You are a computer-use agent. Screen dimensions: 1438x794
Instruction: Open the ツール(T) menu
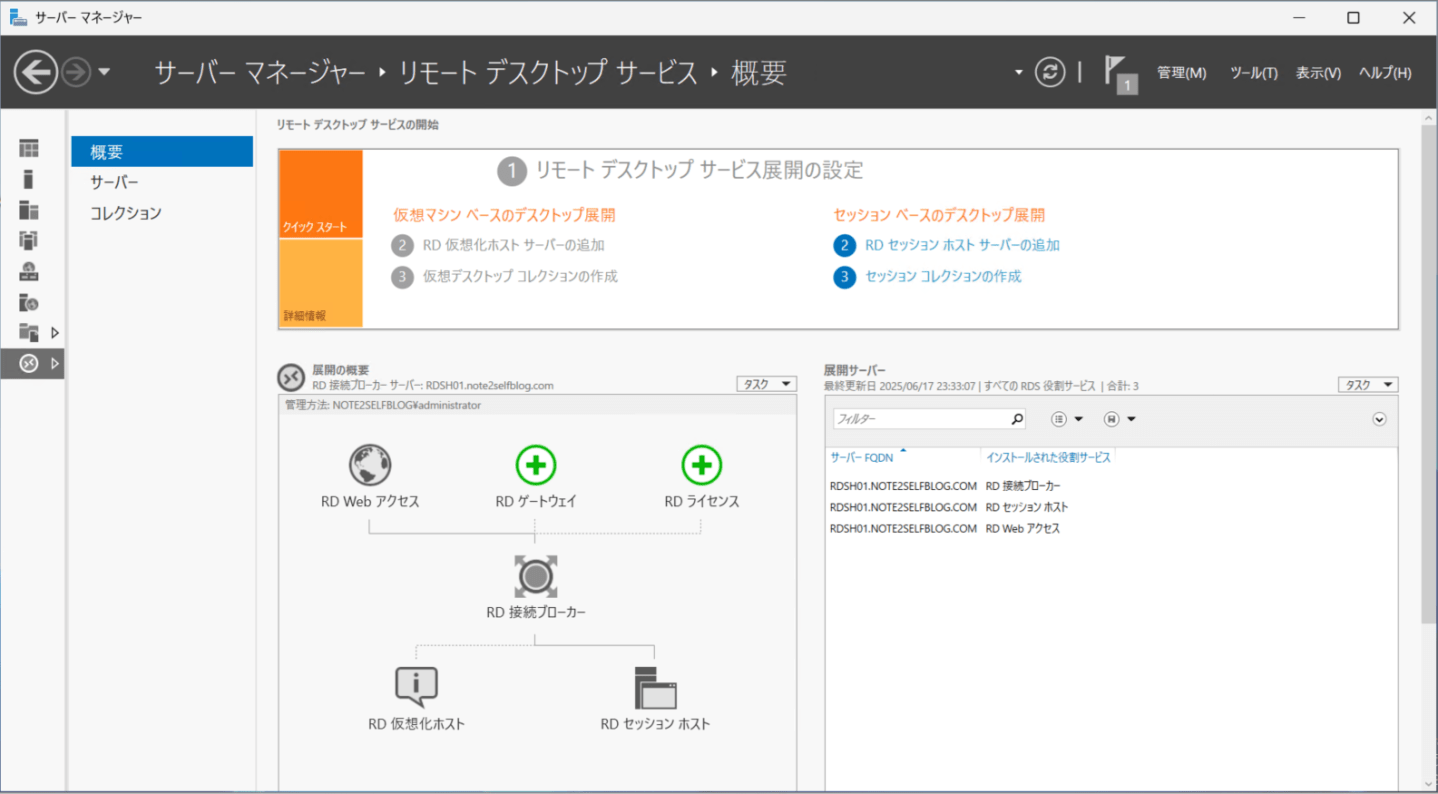1253,72
